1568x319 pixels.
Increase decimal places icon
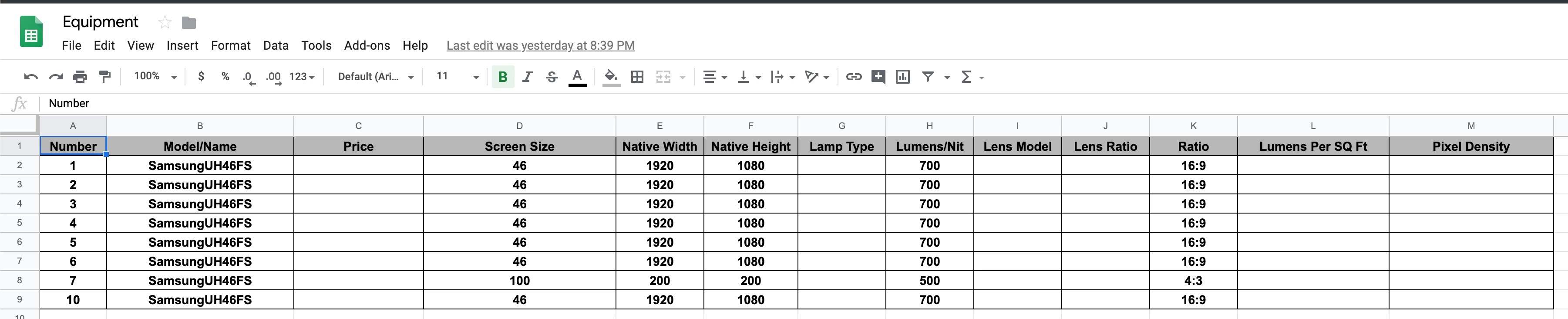coord(273,78)
